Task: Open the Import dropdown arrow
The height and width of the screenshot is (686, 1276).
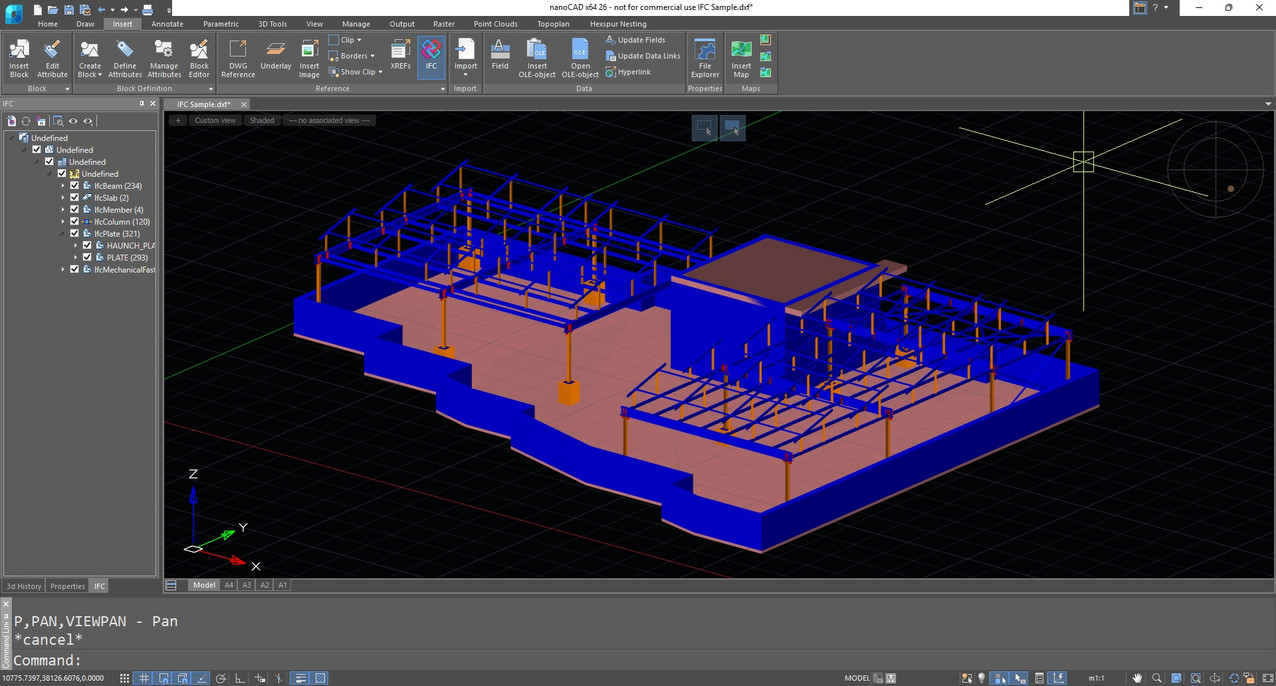Action: point(466,76)
